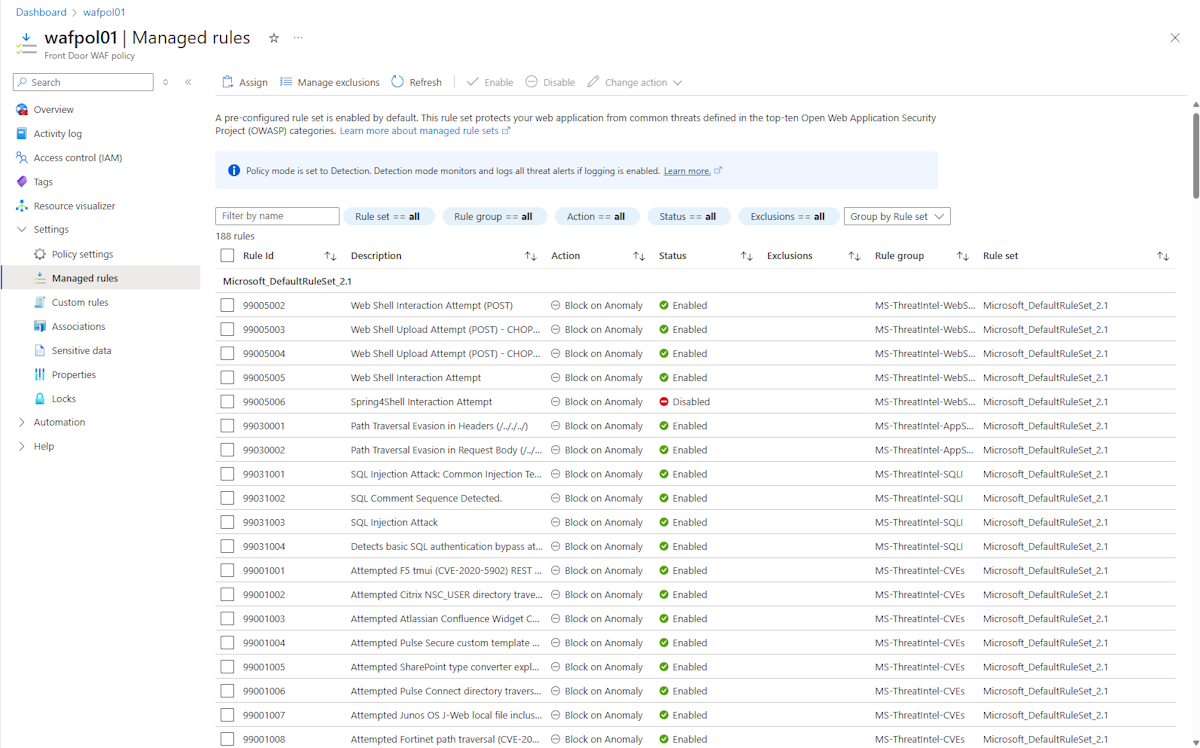The width and height of the screenshot is (1200, 748).
Task: Click the Enable toolbar button
Action: pos(490,82)
